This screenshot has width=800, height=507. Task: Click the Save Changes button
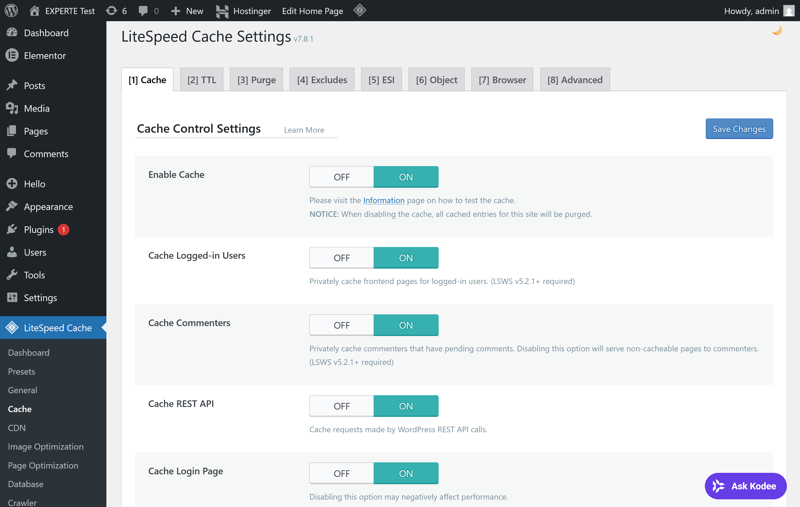pos(739,129)
